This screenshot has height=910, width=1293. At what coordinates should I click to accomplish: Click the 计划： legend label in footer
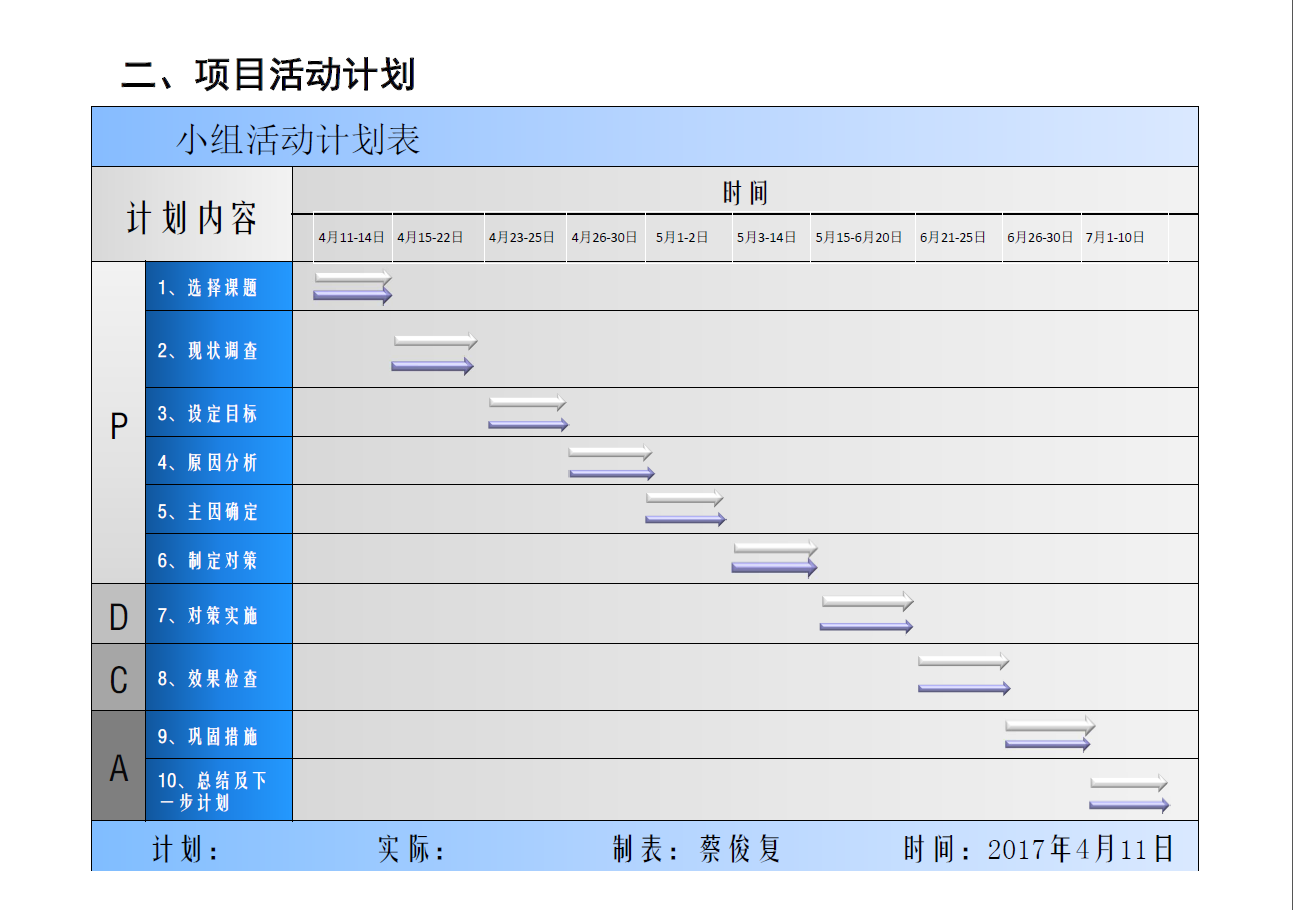point(187,849)
